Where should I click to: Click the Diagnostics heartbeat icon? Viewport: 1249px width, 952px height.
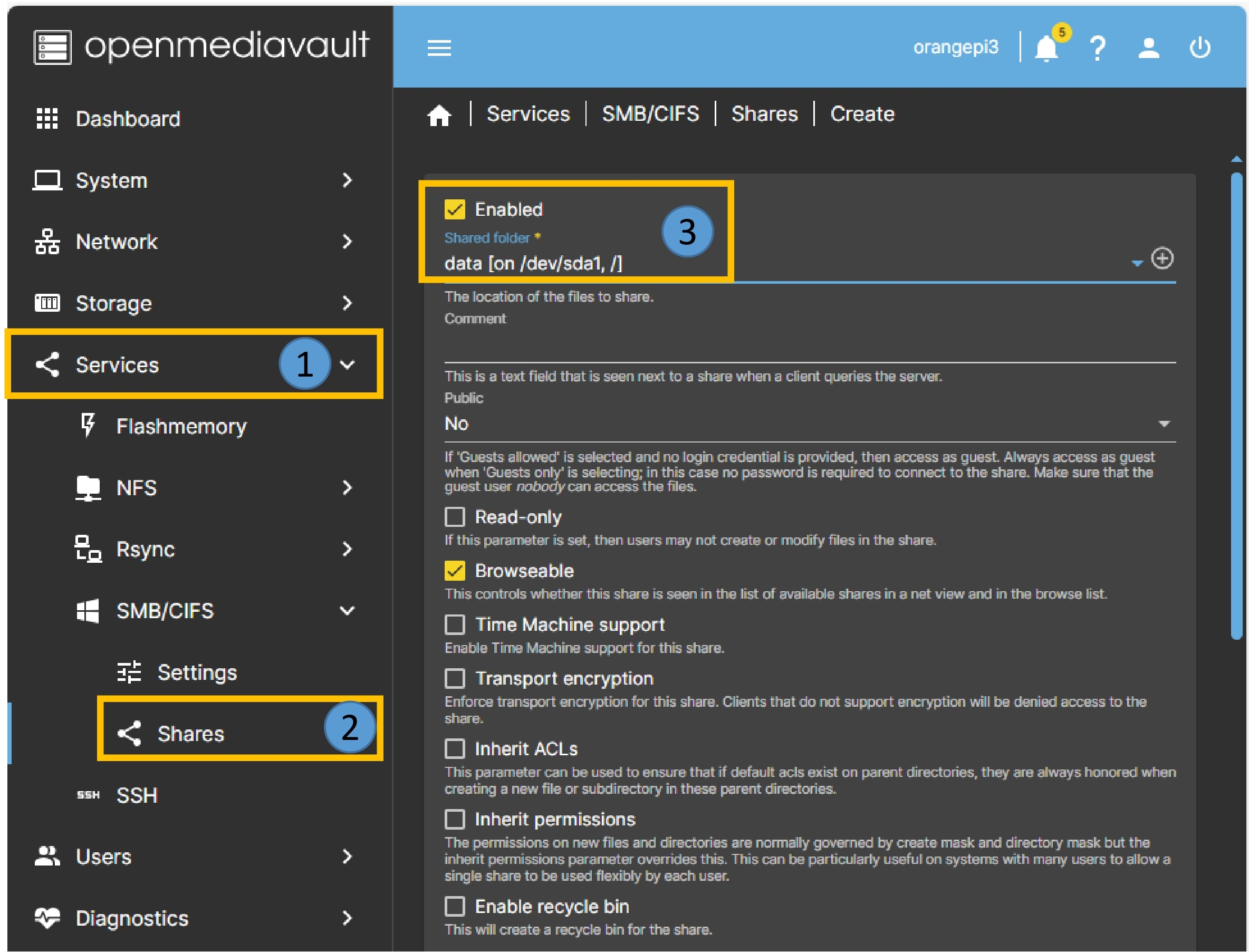tap(47, 918)
